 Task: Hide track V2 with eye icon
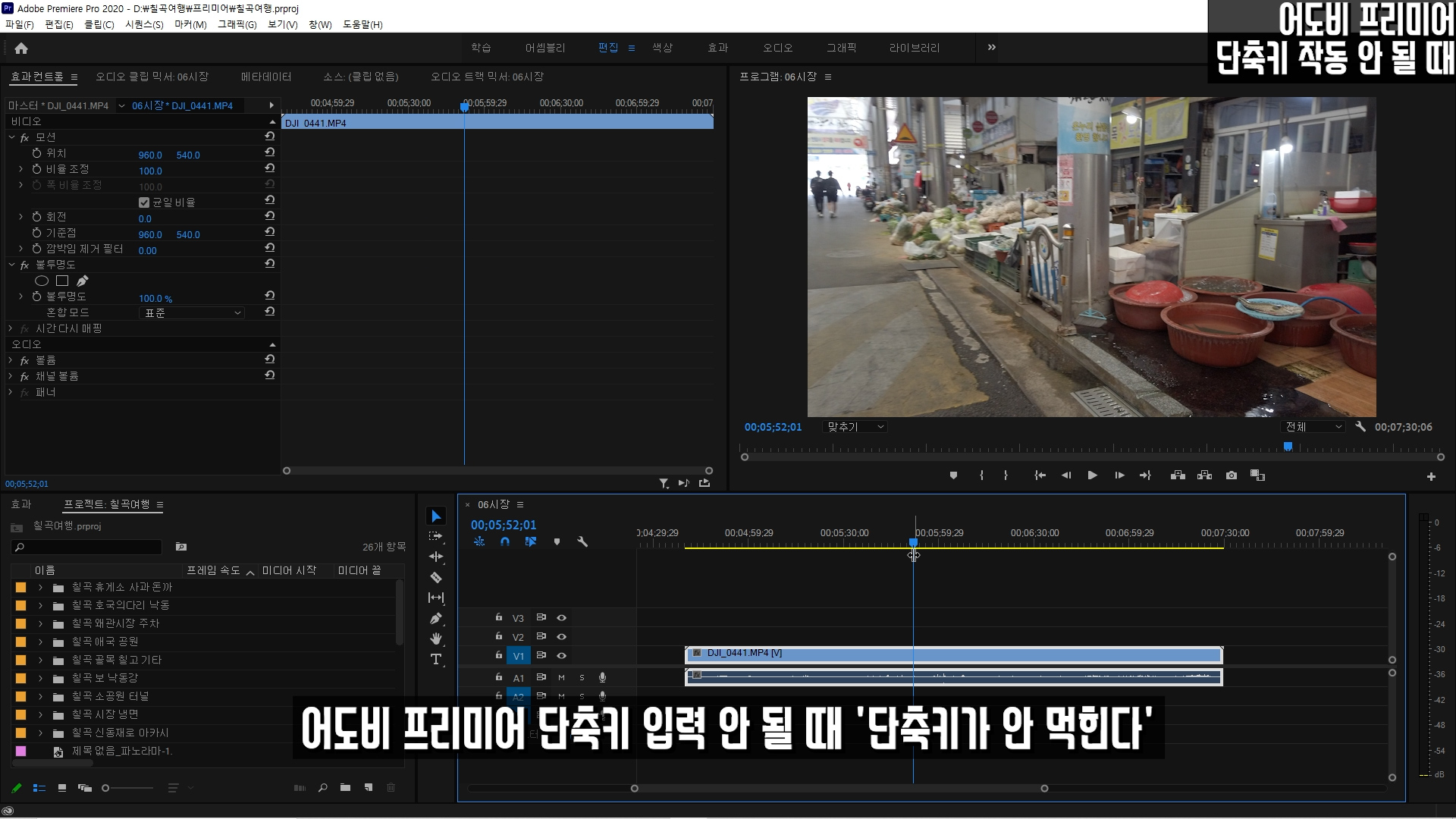pyautogui.click(x=561, y=637)
